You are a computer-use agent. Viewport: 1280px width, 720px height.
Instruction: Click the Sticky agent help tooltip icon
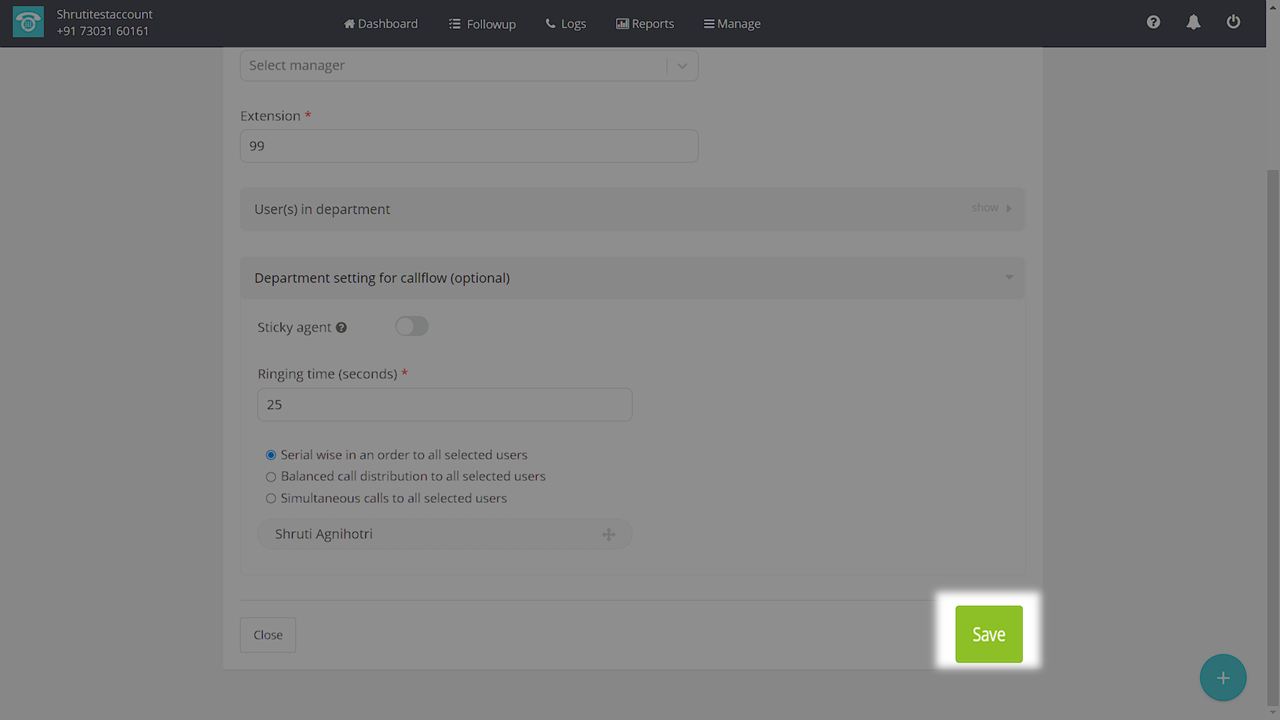coord(341,328)
